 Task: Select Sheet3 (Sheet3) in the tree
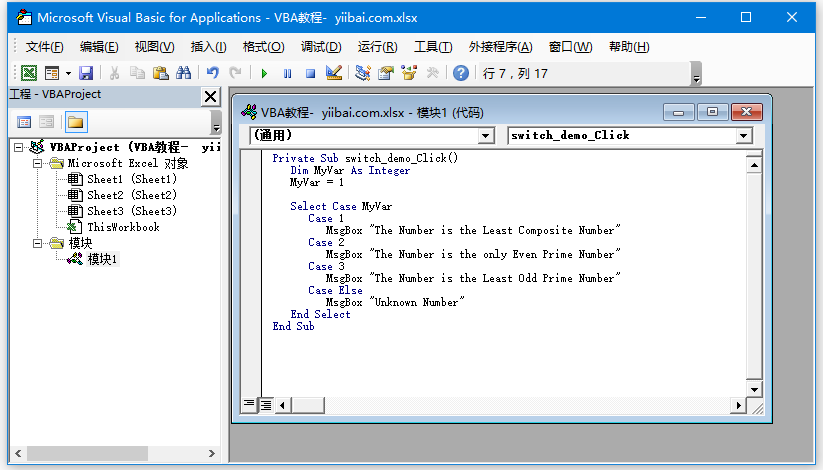pyautogui.click(x=132, y=211)
